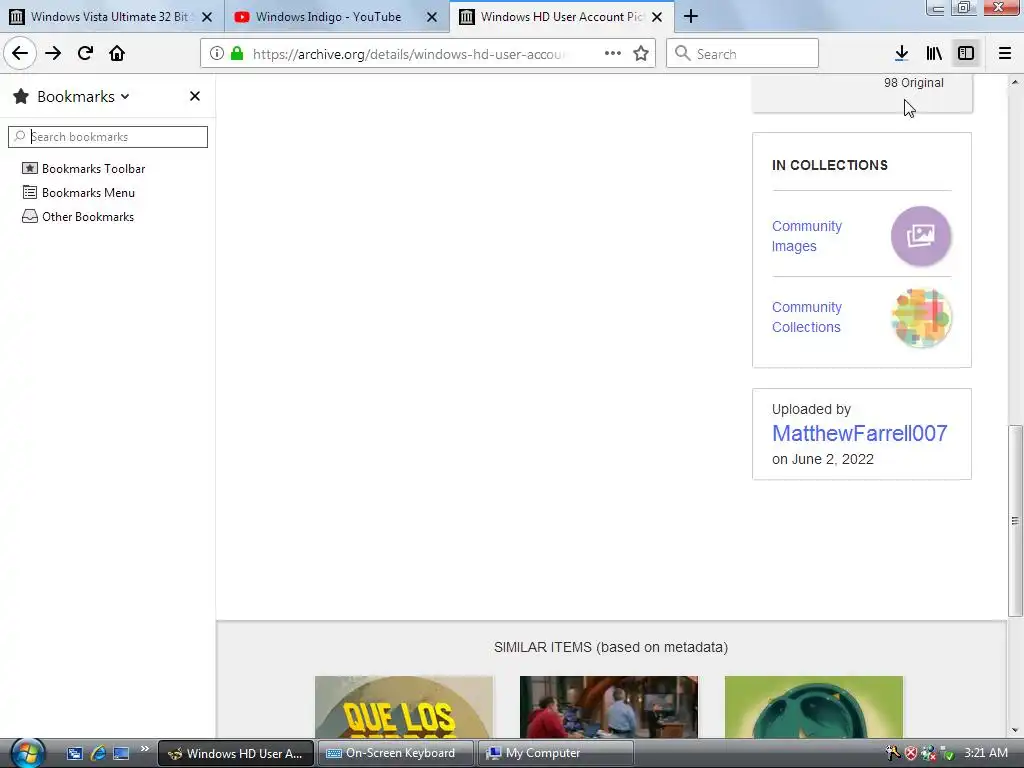Open Bookmarks sidebar switcher dropdown
Screen dimensions: 1024x768
click(83, 97)
